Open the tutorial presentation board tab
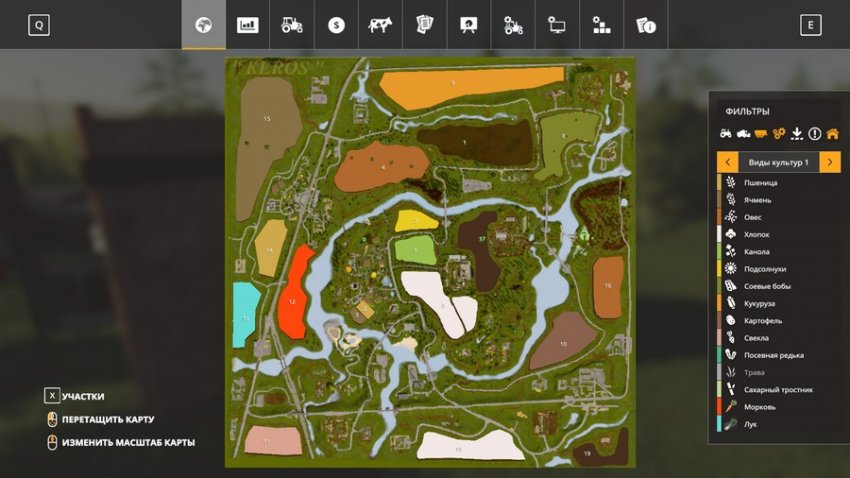 click(468, 25)
